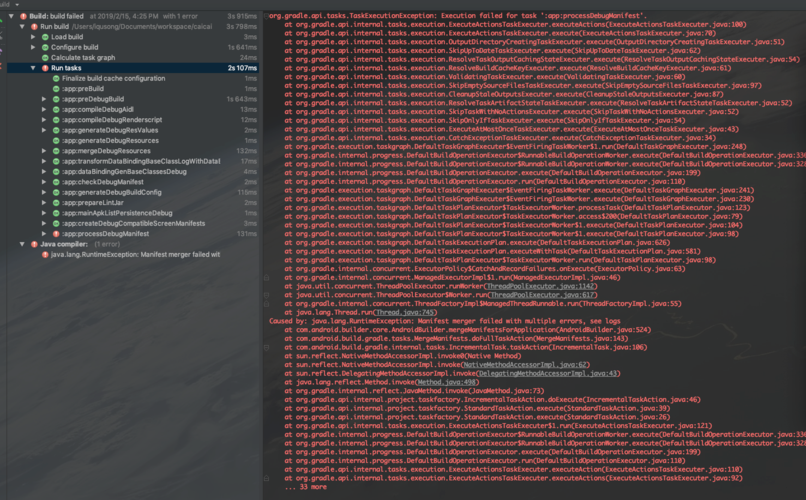Click the 'Caused by: java.lang.RuntimeException' console line
The height and width of the screenshot is (500, 806).
point(445,321)
